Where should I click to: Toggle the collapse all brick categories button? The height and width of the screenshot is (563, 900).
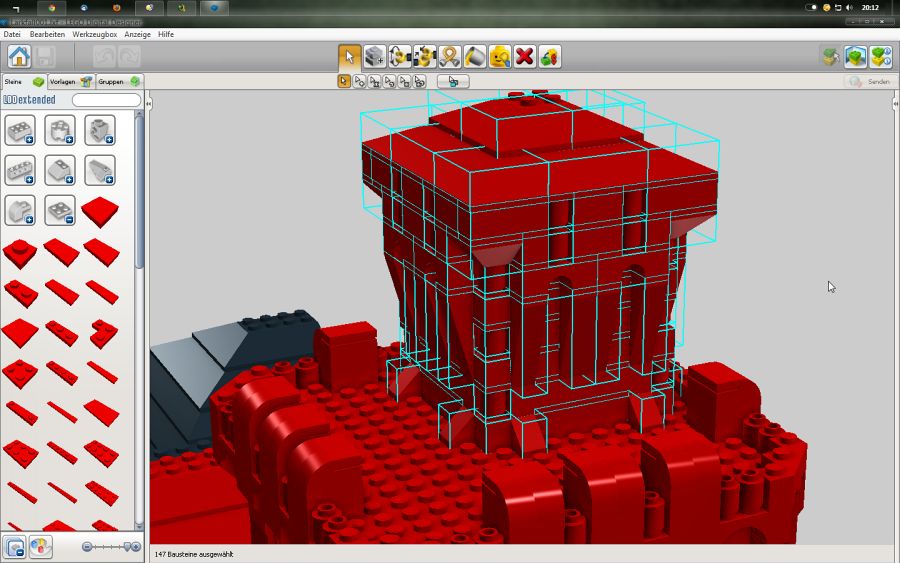tap(15, 546)
